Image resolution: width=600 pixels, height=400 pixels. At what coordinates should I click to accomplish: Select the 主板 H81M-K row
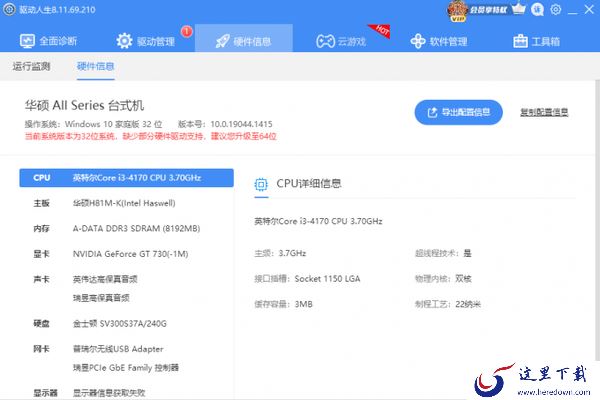(x=126, y=203)
